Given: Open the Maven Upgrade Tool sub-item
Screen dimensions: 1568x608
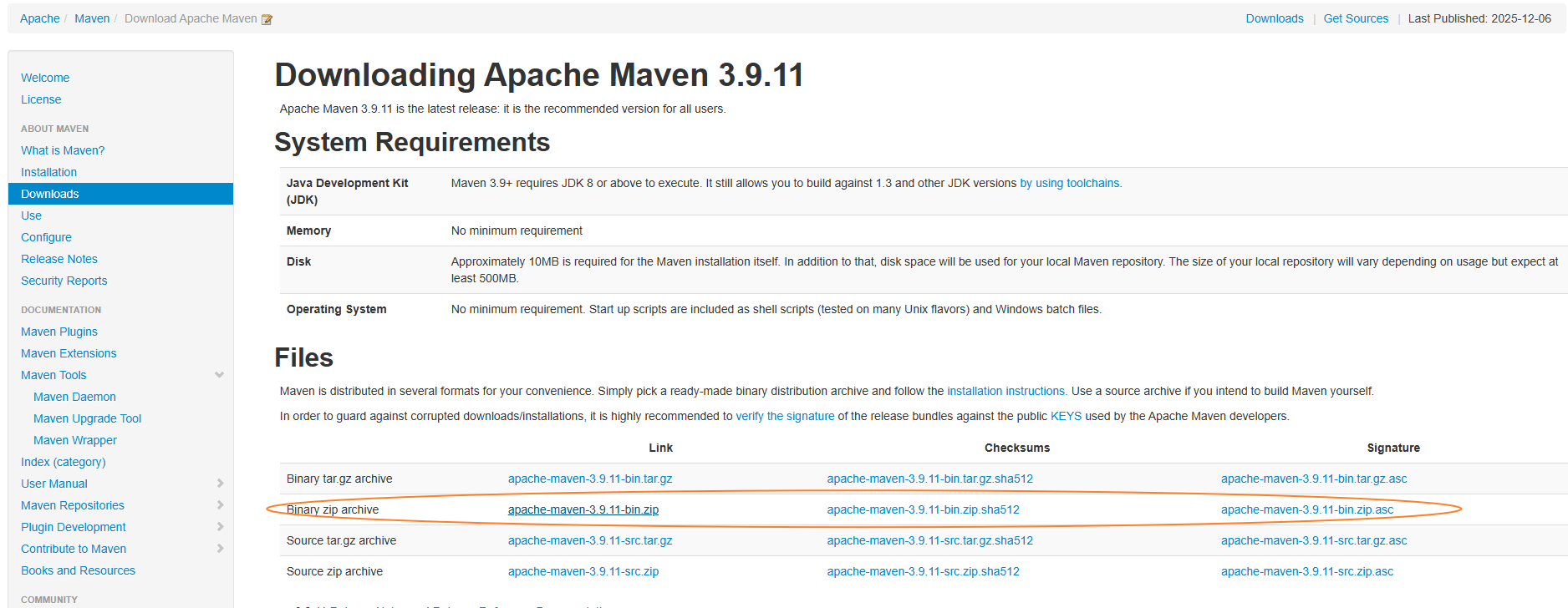Looking at the screenshot, I should point(87,418).
